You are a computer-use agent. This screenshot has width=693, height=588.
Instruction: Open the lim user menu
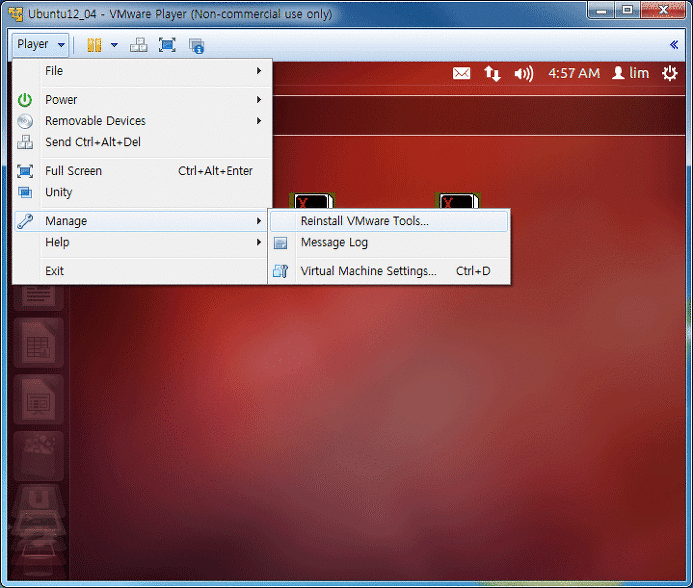click(630, 73)
